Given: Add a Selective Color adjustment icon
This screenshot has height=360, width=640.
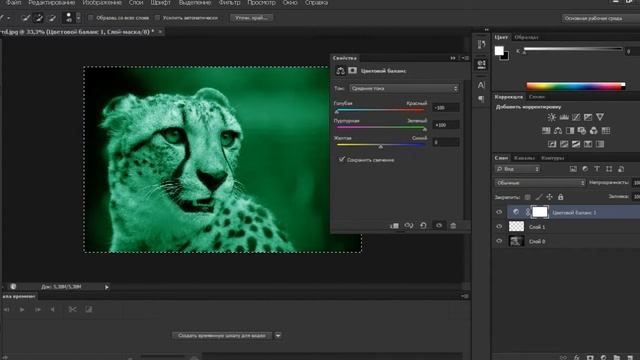Looking at the screenshot, I should point(588,144).
